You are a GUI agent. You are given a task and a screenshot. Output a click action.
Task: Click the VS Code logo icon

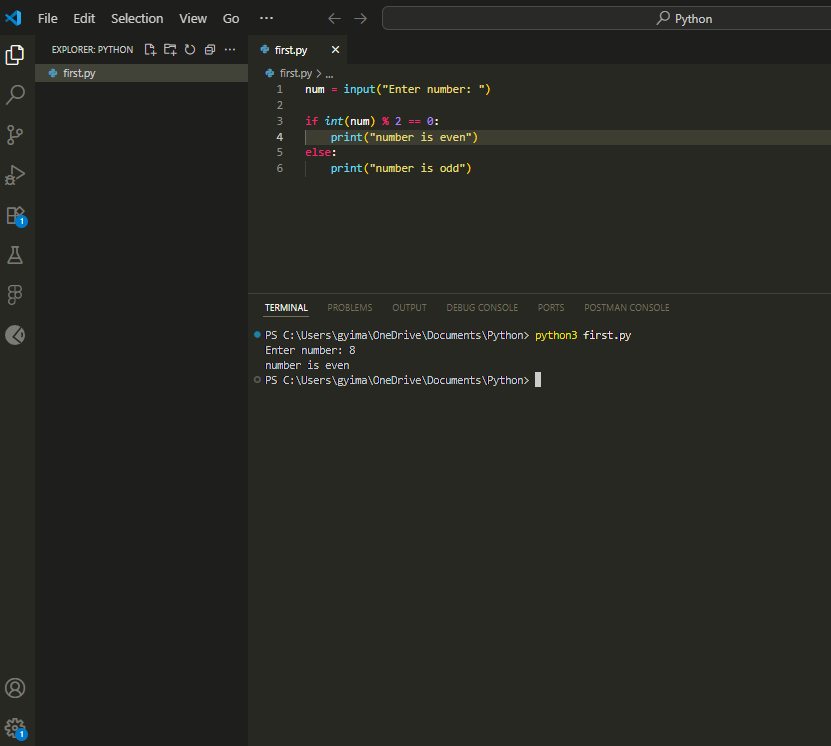point(13,18)
